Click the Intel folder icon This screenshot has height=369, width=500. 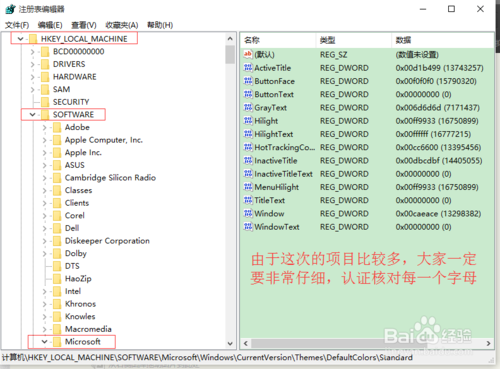pos(57,291)
